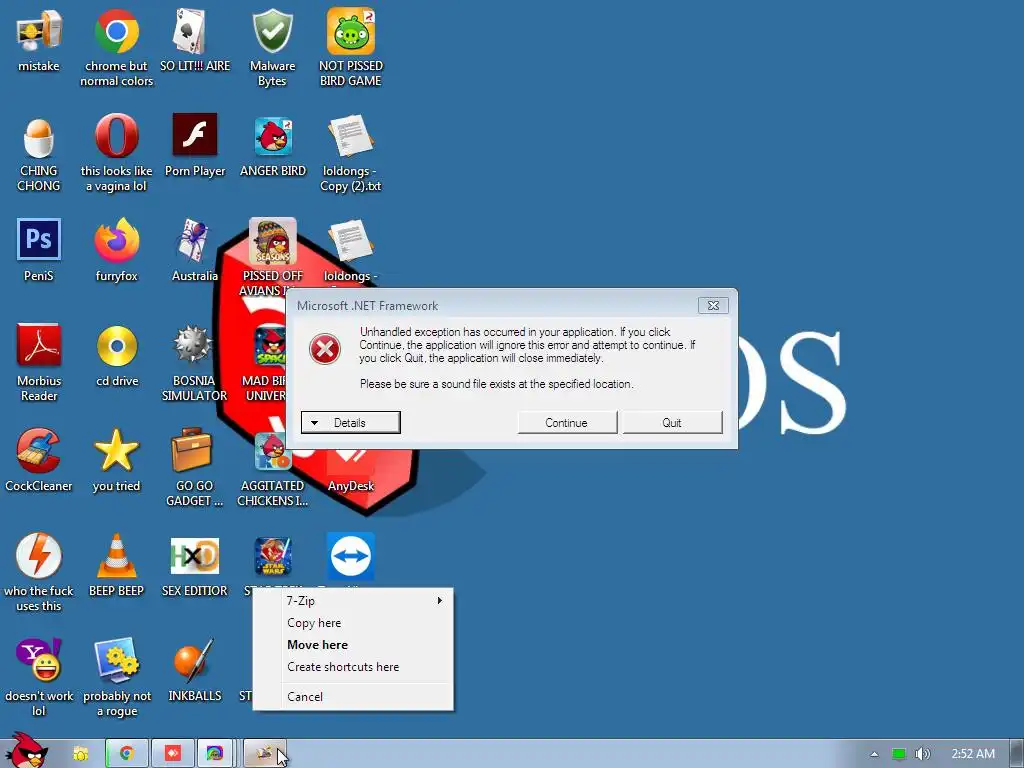Open the volume speaker tray icon
The width and height of the screenshot is (1024, 768).
922,754
